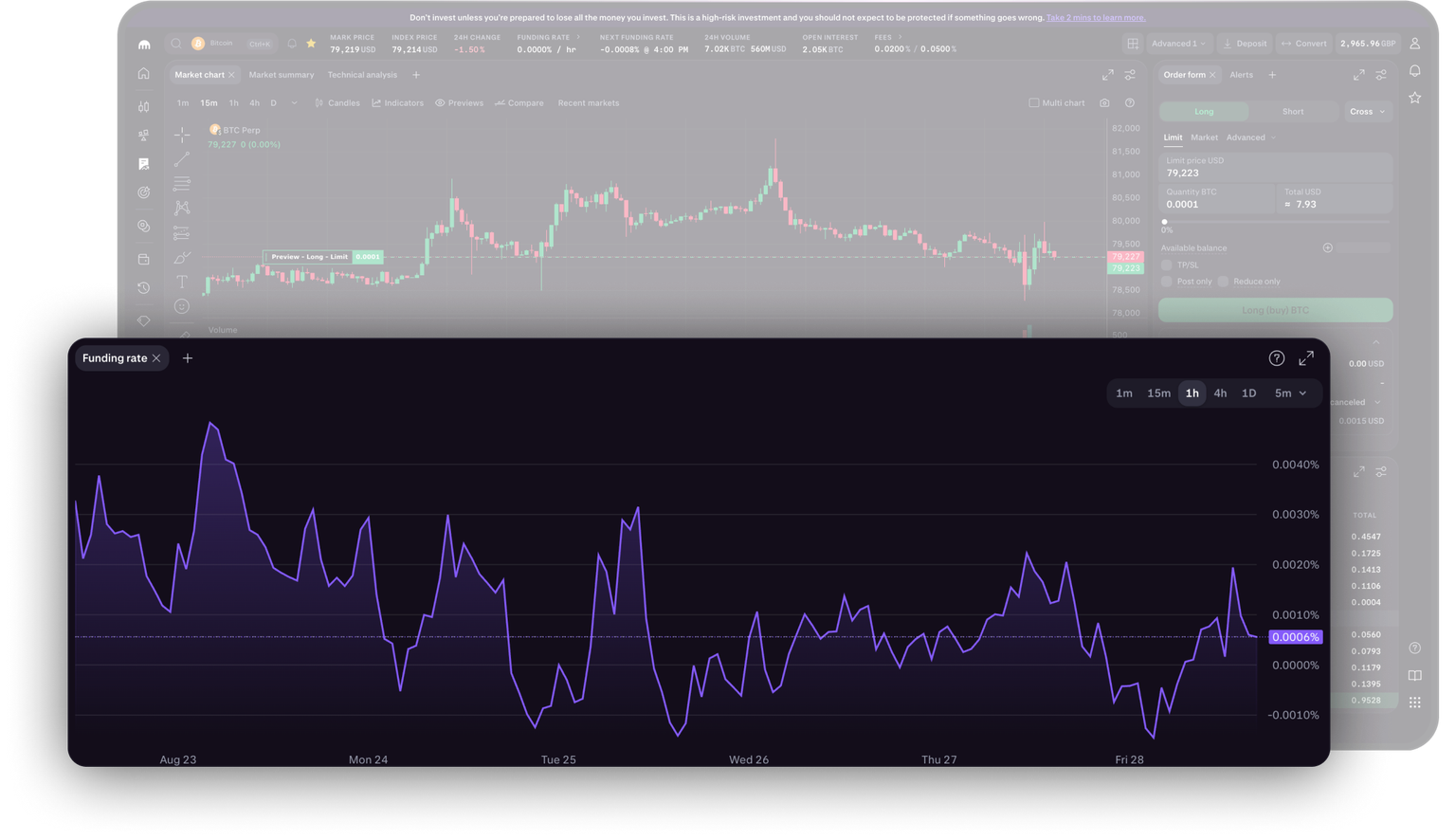Open the Home sidebar icon
1456x840 pixels.
pyautogui.click(x=144, y=74)
